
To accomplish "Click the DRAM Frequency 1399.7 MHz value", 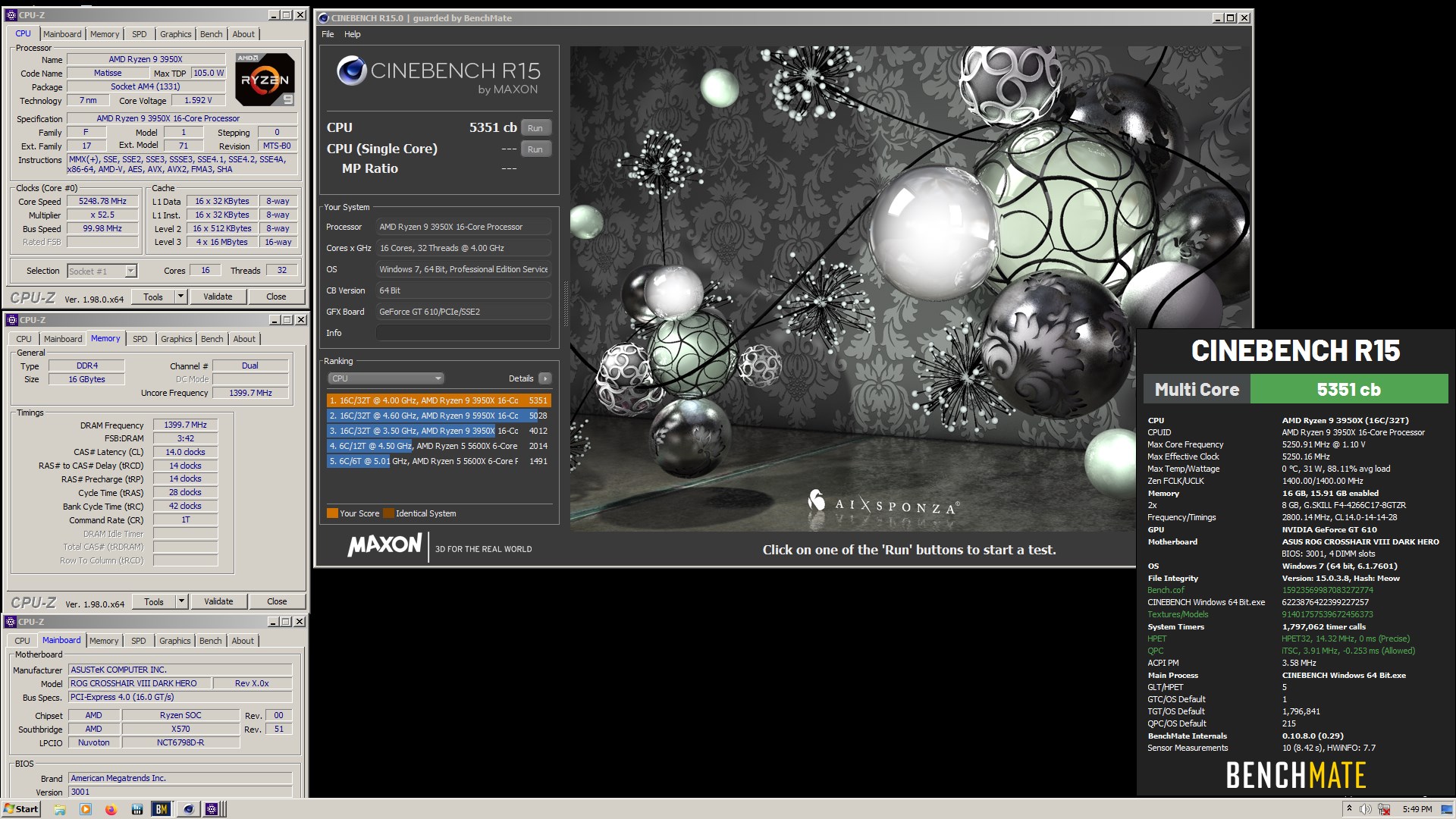I will coord(185,425).
